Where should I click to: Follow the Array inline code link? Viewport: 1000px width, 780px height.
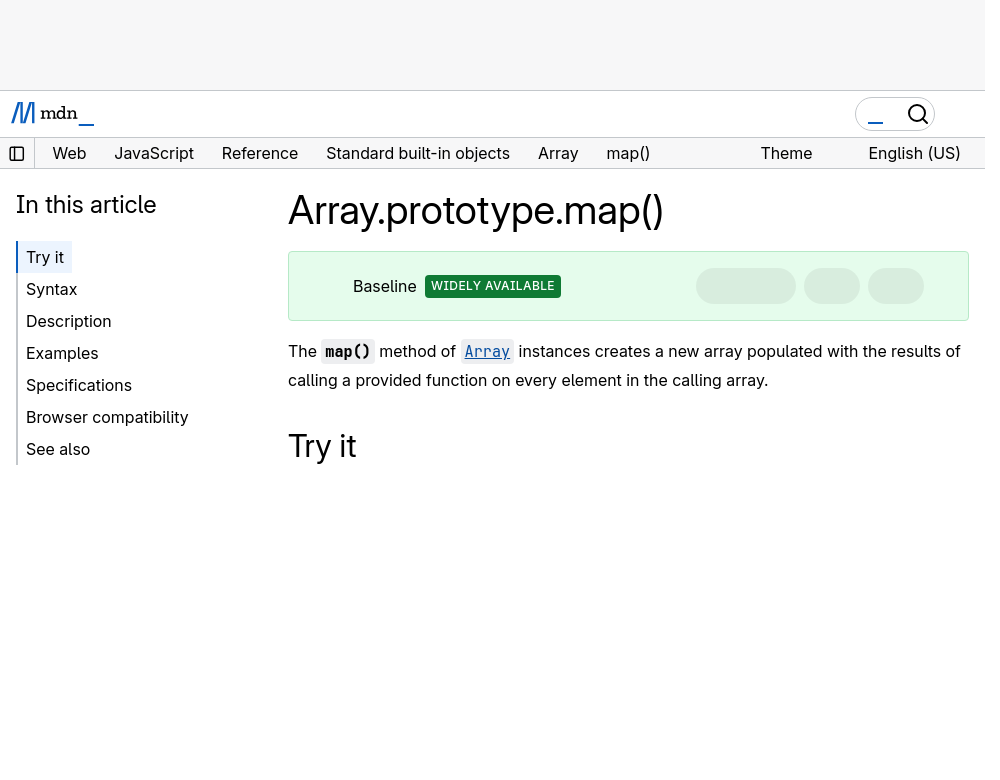487,351
